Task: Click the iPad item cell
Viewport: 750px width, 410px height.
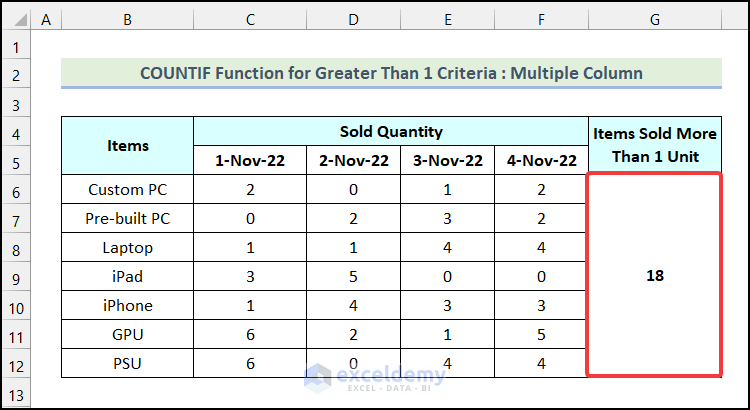Action: point(127,276)
